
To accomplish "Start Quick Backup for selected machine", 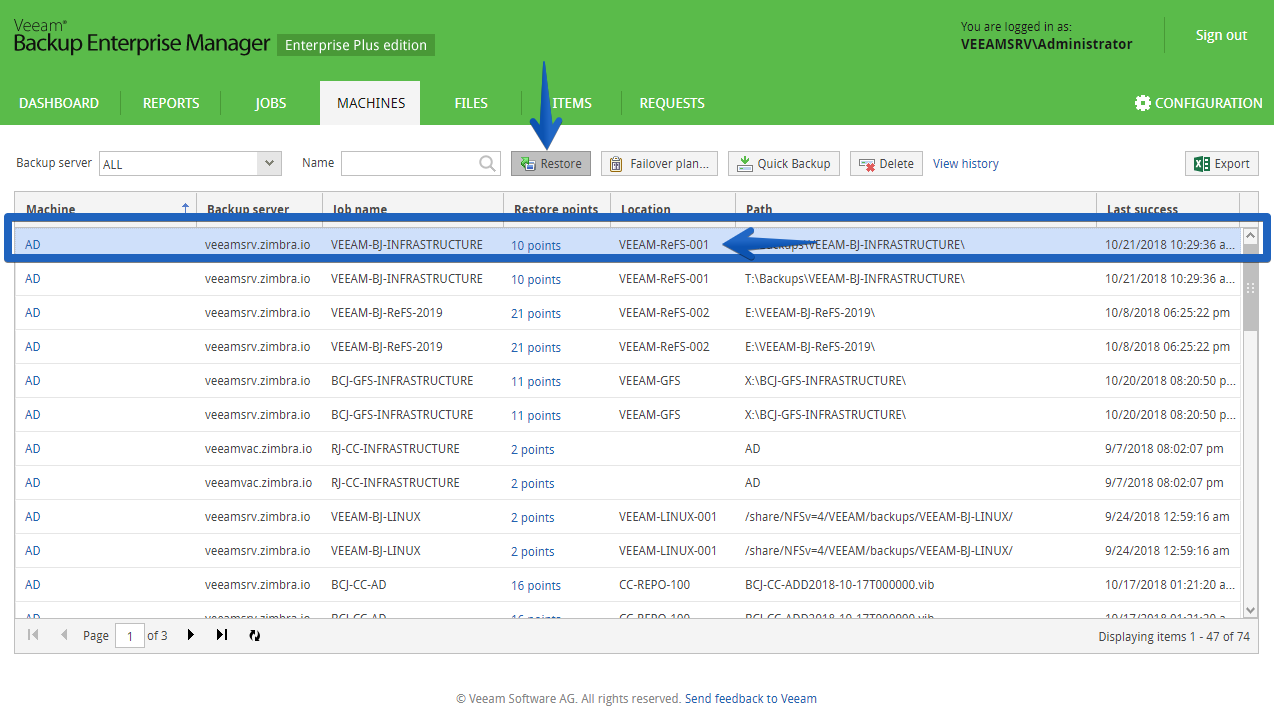I will (784, 164).
